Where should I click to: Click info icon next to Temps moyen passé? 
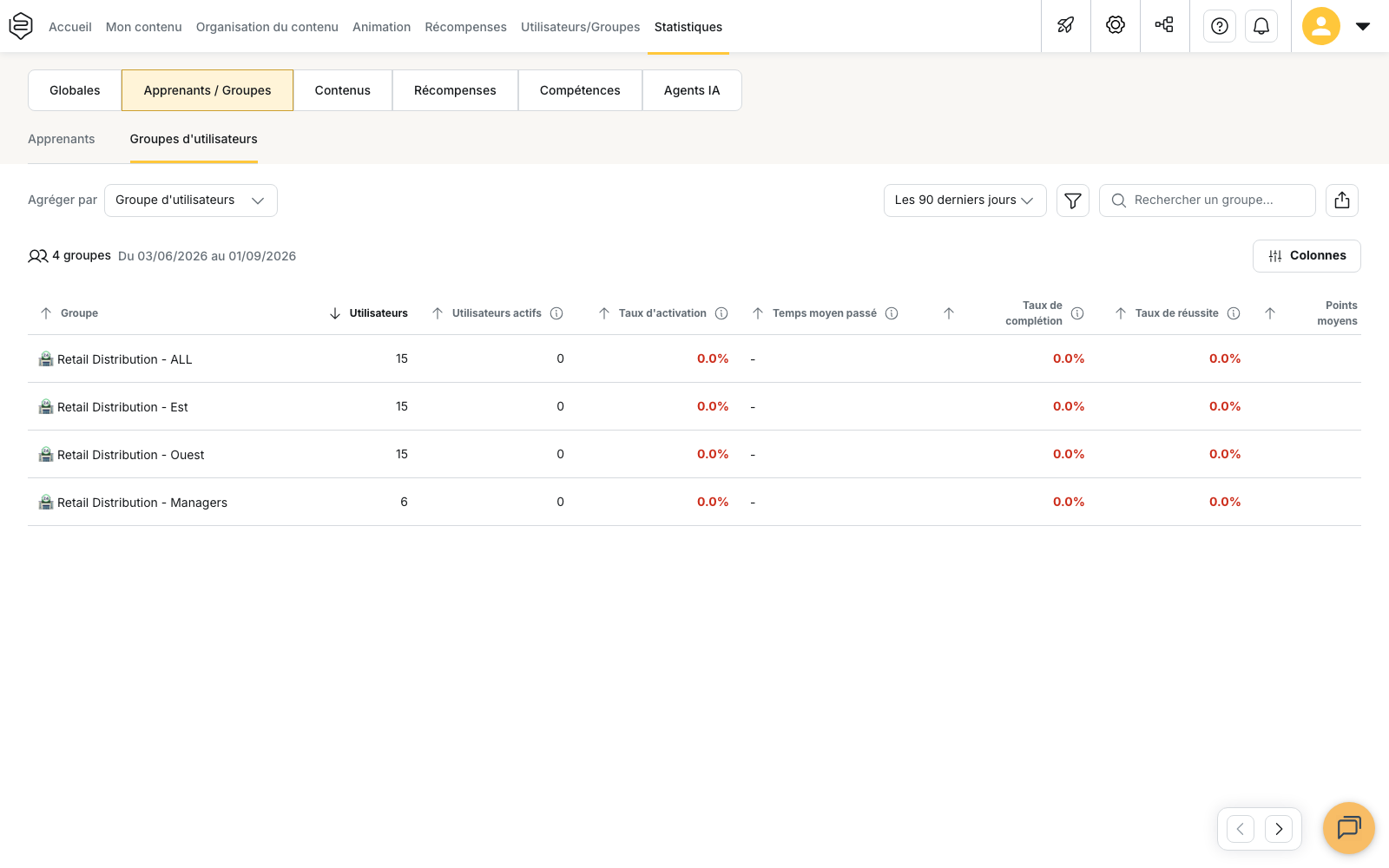tap(892, 313)
